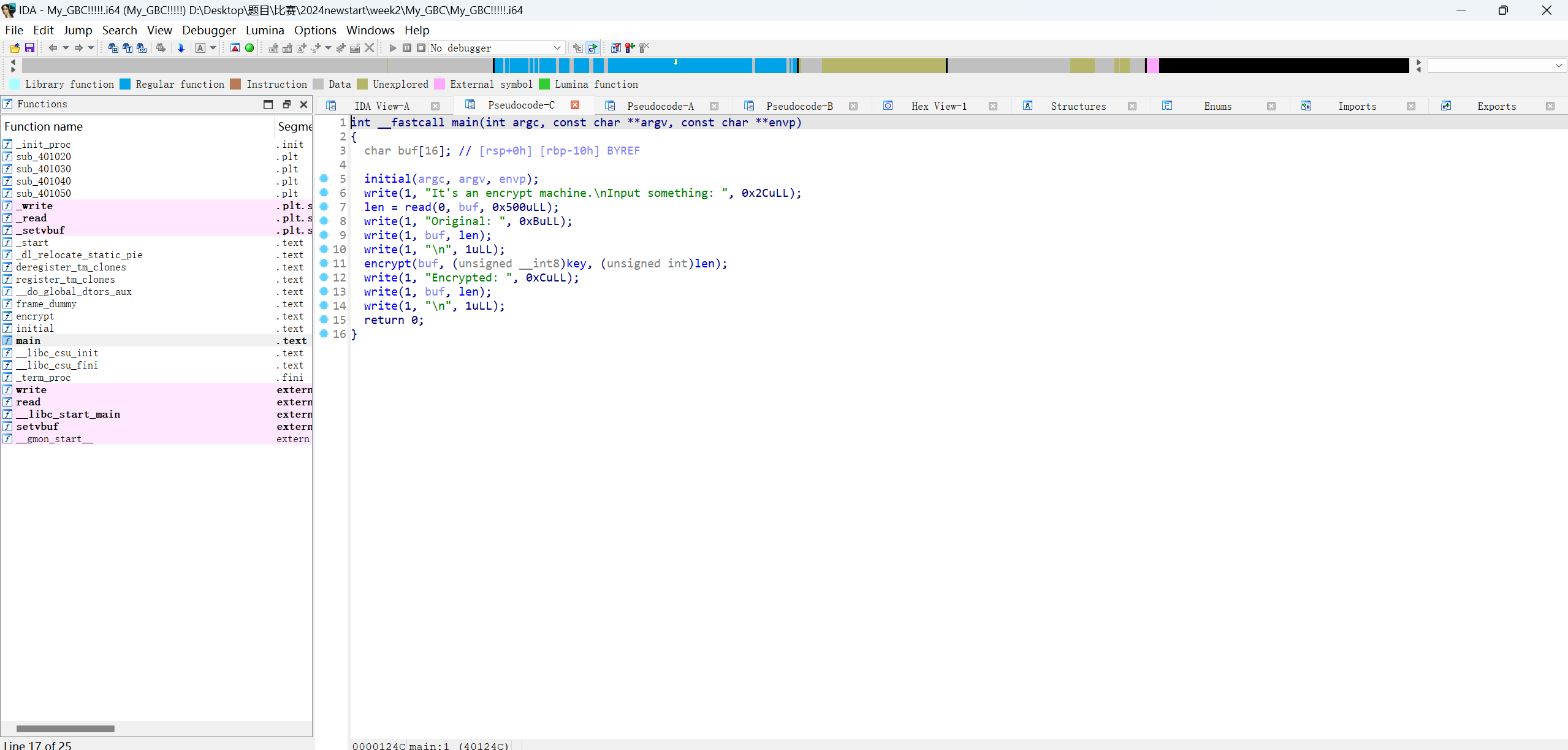
Task: Toggle breakpoint dot on line 7 read call
Action: [324, 207]
